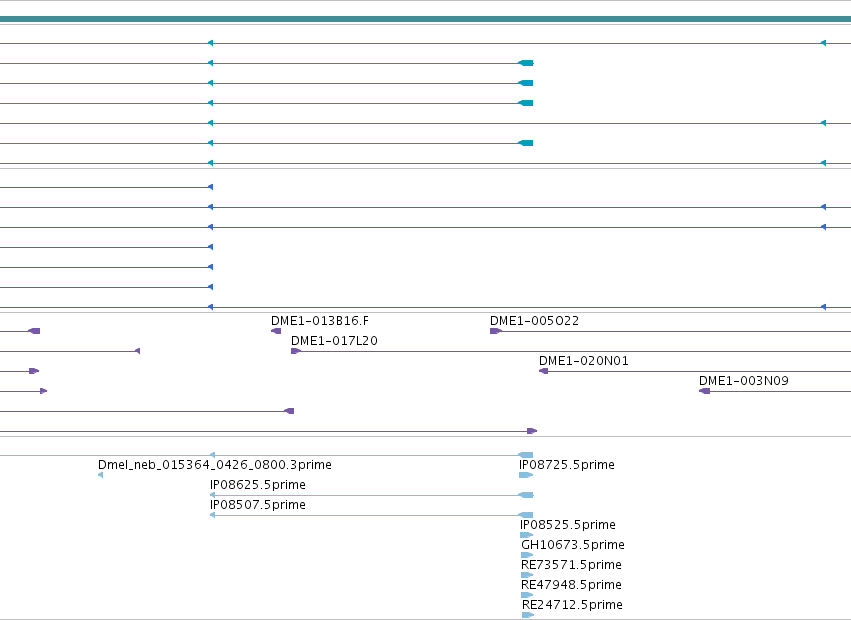Select the purple glyph beneath DME1-013B16.F
The width and height of the screenshot is (851, 620).
tap(276, 331)
